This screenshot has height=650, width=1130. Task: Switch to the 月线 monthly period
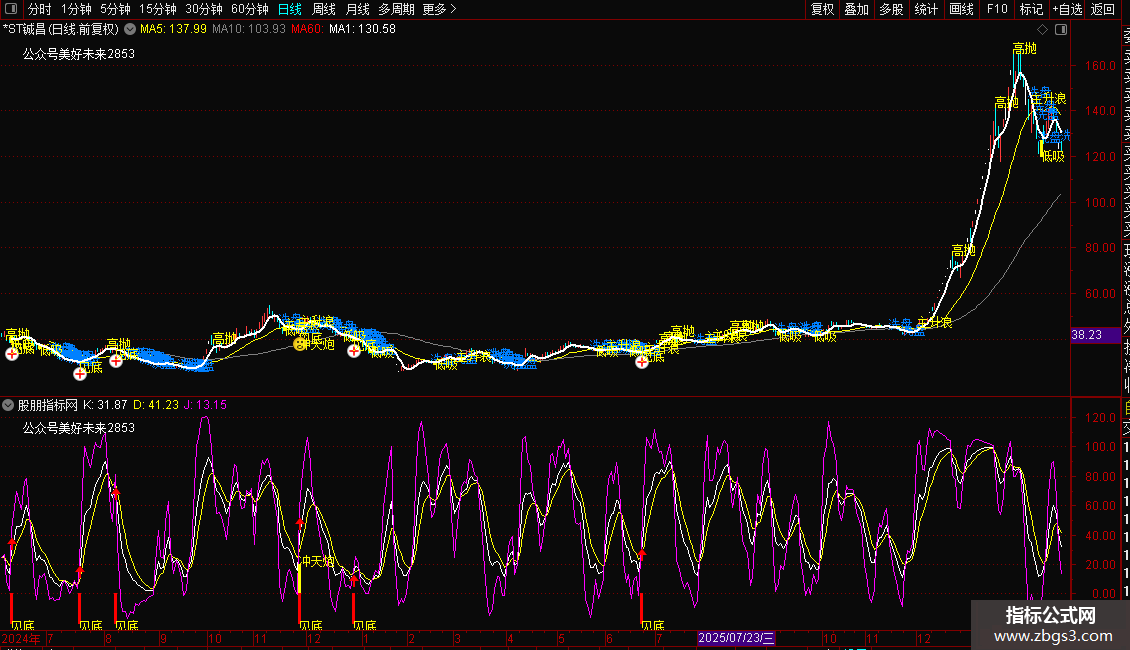(357, 9)
